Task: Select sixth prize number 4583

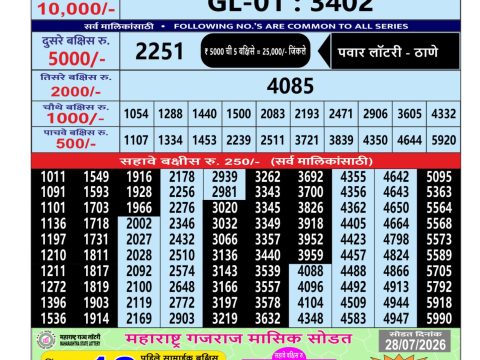Action: (353, 318)
